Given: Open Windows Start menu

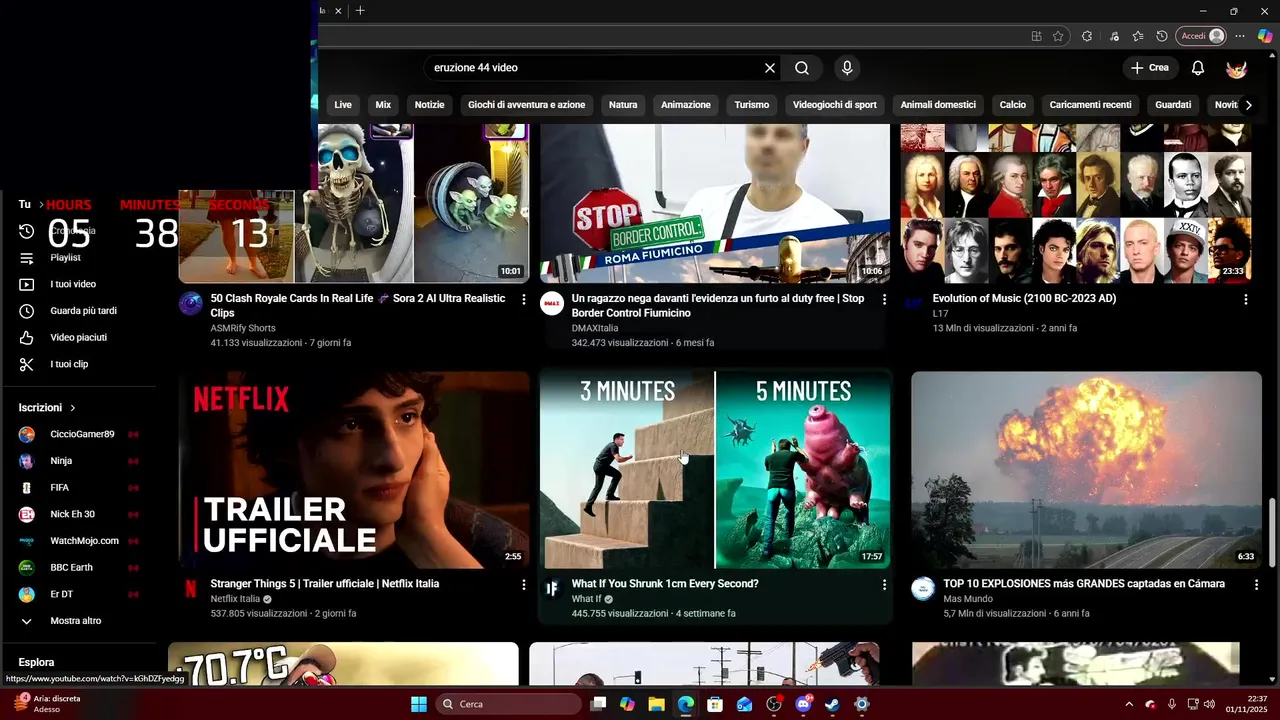Looking at the screenshot, I should point(419,704).
